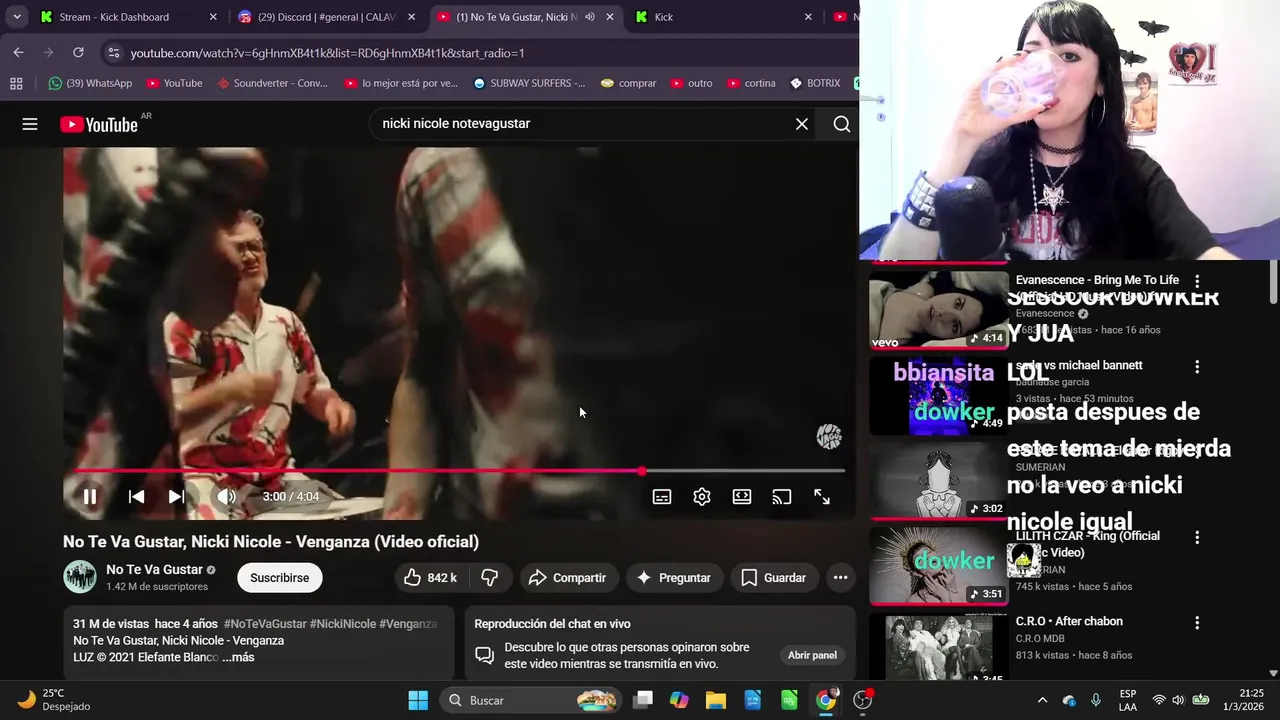Click No Te Va Gustar channel avatar
Image resolution: width=1280 pixels, height=720 pixels.
point(80,577)
